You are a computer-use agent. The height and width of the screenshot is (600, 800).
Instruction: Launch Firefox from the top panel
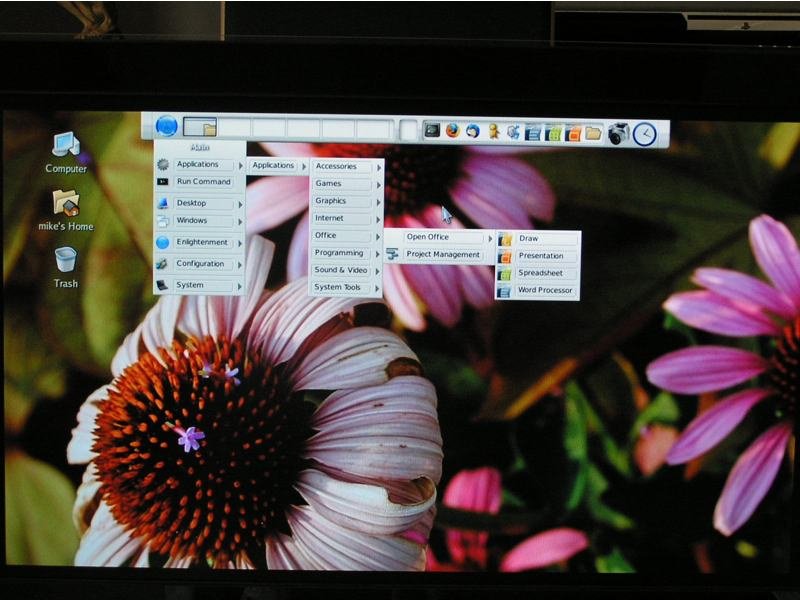(x=452, y=130)
